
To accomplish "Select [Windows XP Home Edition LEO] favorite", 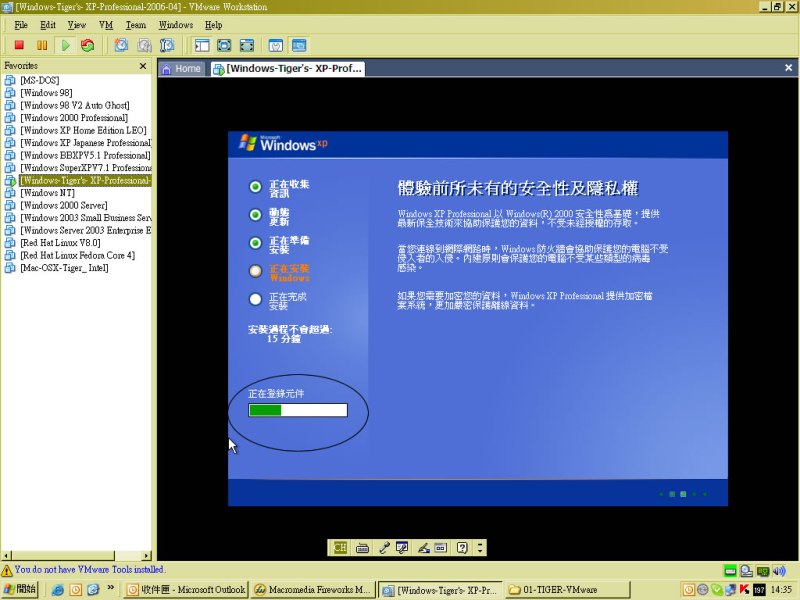I will (x=83, y=130).
